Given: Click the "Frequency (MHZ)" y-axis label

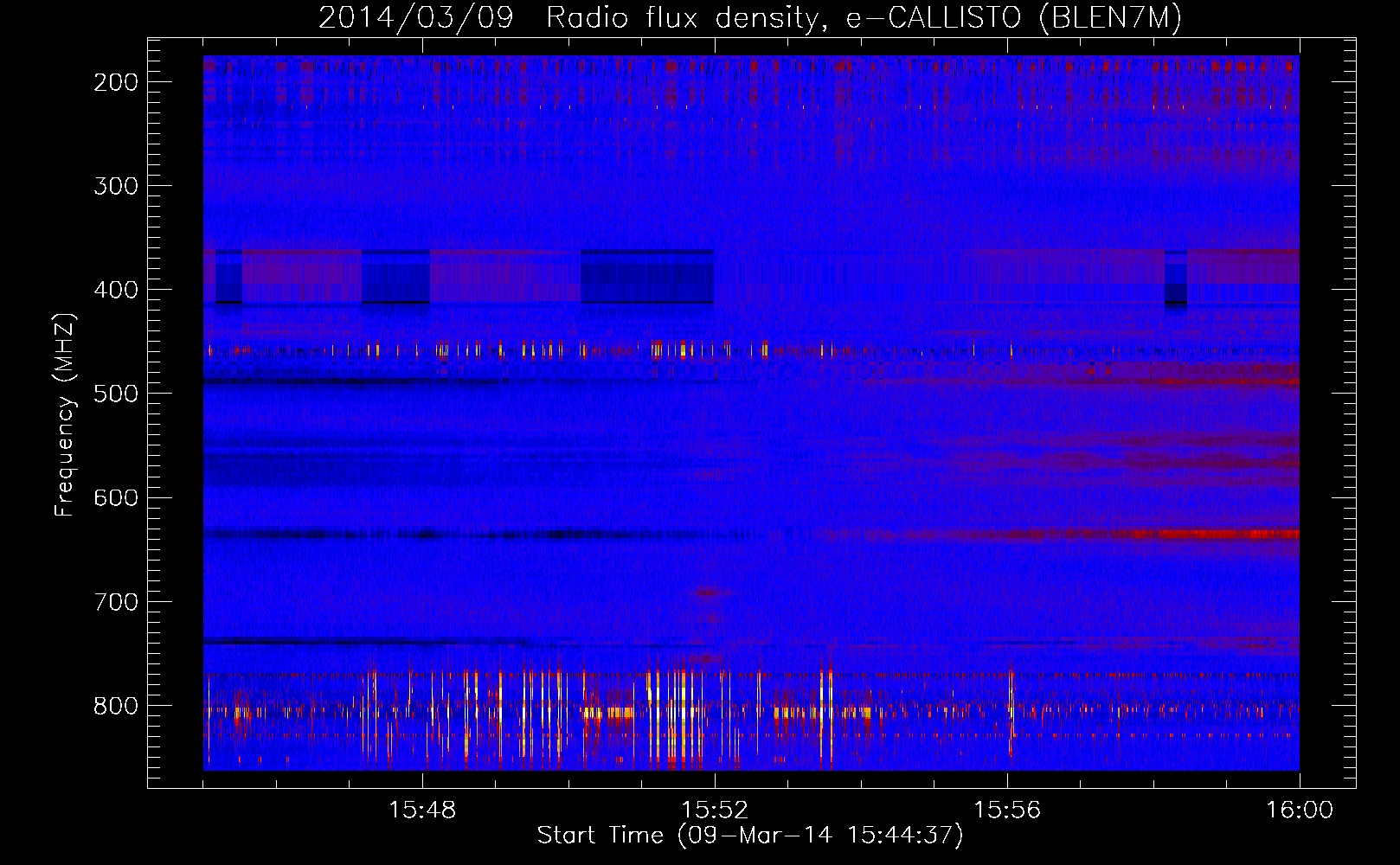Looking at the screenshot, I should [x=65, y=415].
